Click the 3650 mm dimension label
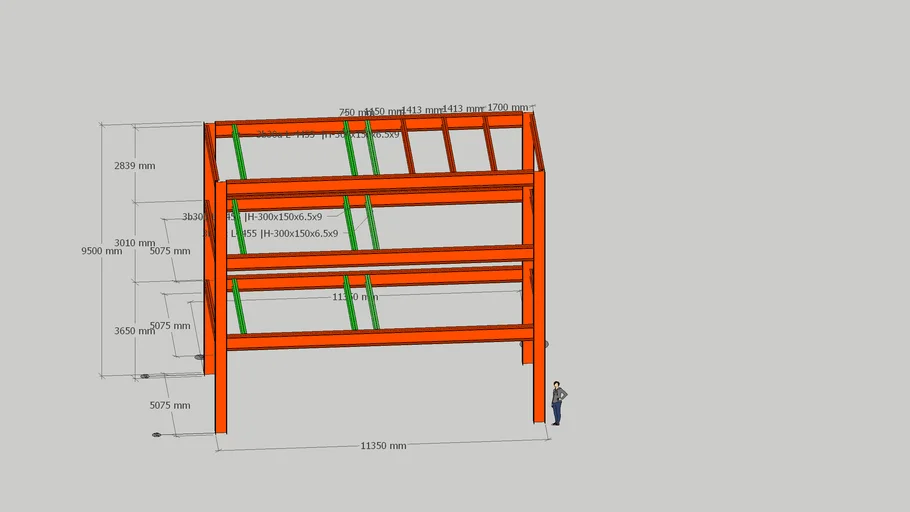Image resolution: width=910 pixels, height=512 pixels. pos(134,331)
